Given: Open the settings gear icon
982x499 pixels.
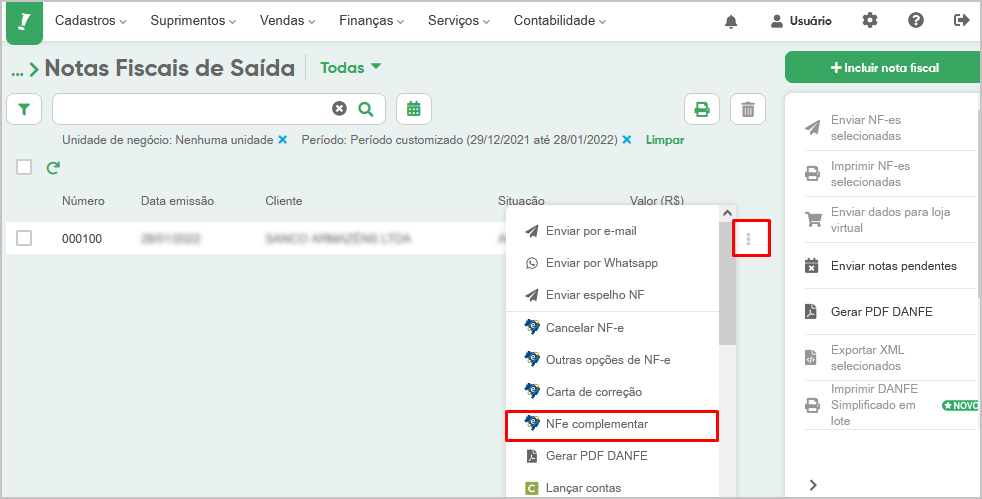Looking at the screenshot, I should point(870,21).
